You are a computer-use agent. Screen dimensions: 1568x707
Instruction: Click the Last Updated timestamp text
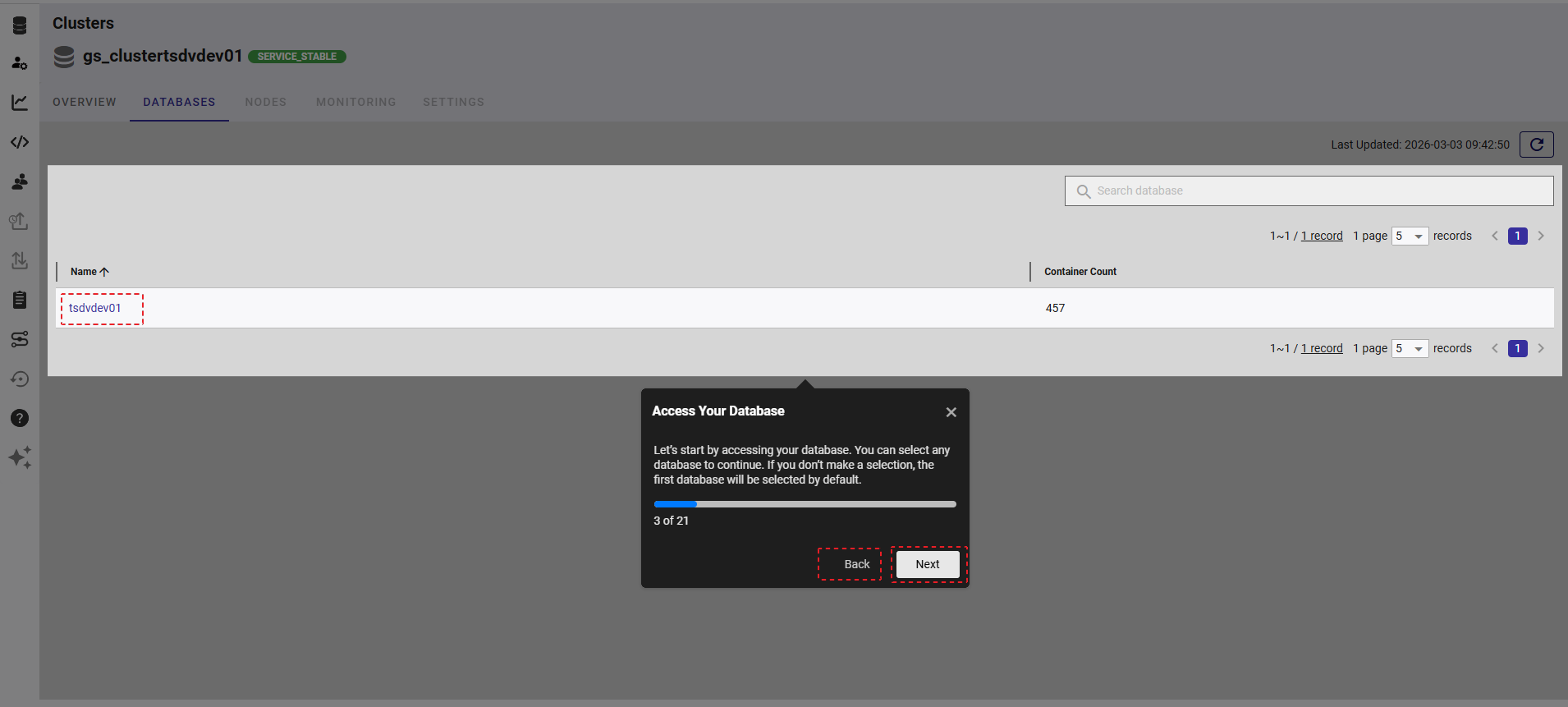(1419, 145)
